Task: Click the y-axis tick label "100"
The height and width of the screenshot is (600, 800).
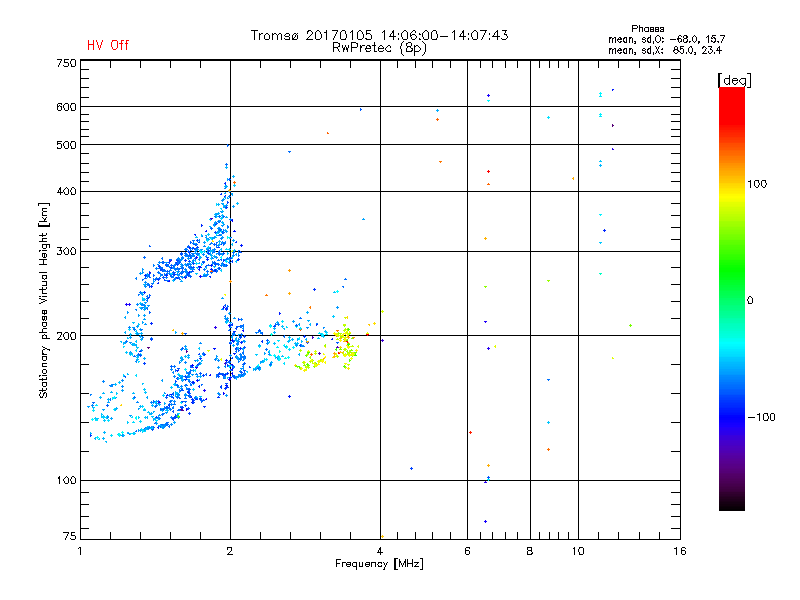Action: pos(66,481)
